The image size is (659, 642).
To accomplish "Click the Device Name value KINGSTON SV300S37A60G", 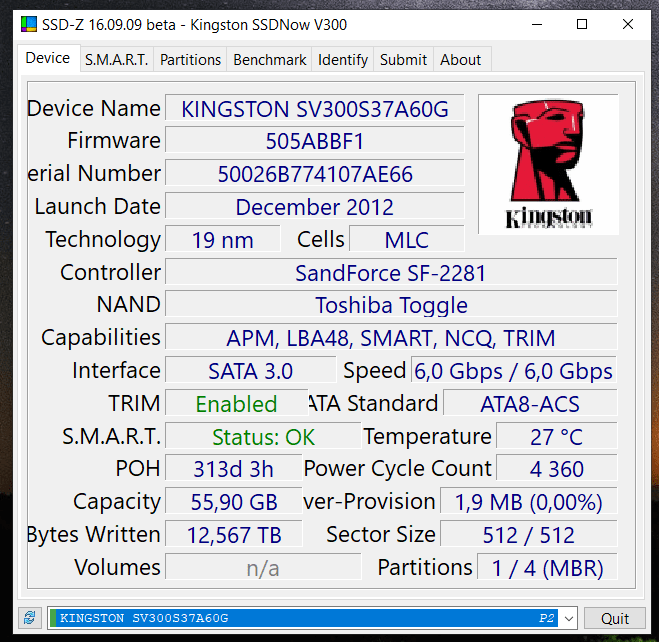I will coord(315,109).
